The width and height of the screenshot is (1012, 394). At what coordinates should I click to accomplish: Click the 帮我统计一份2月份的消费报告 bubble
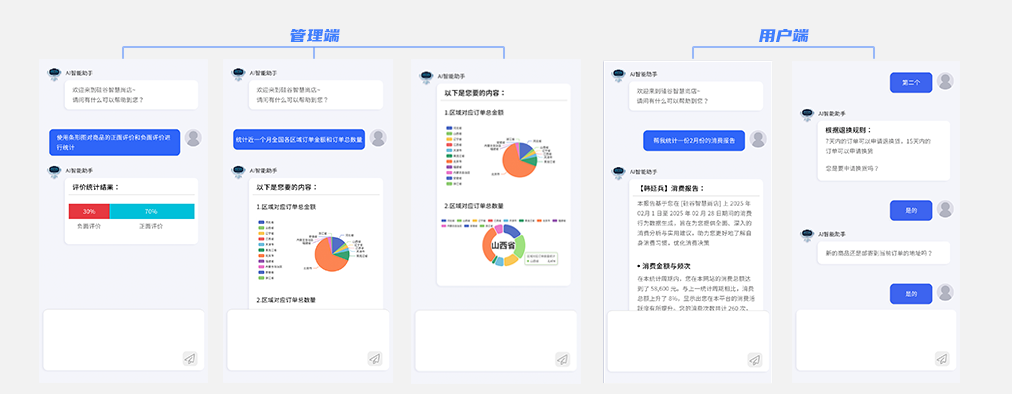point(694,140)
